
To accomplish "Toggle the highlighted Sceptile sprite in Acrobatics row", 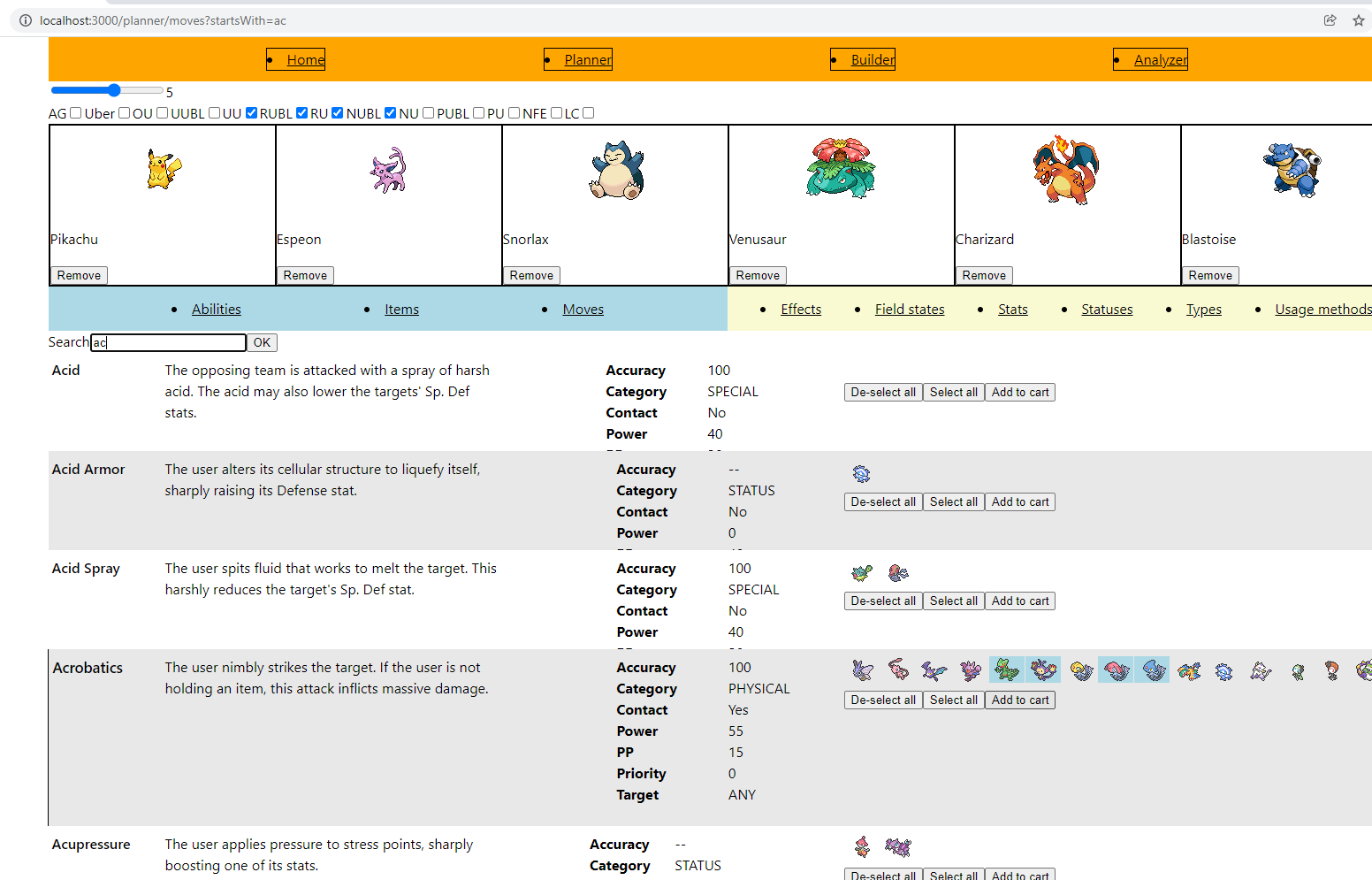I will [x=1007, y=670].
